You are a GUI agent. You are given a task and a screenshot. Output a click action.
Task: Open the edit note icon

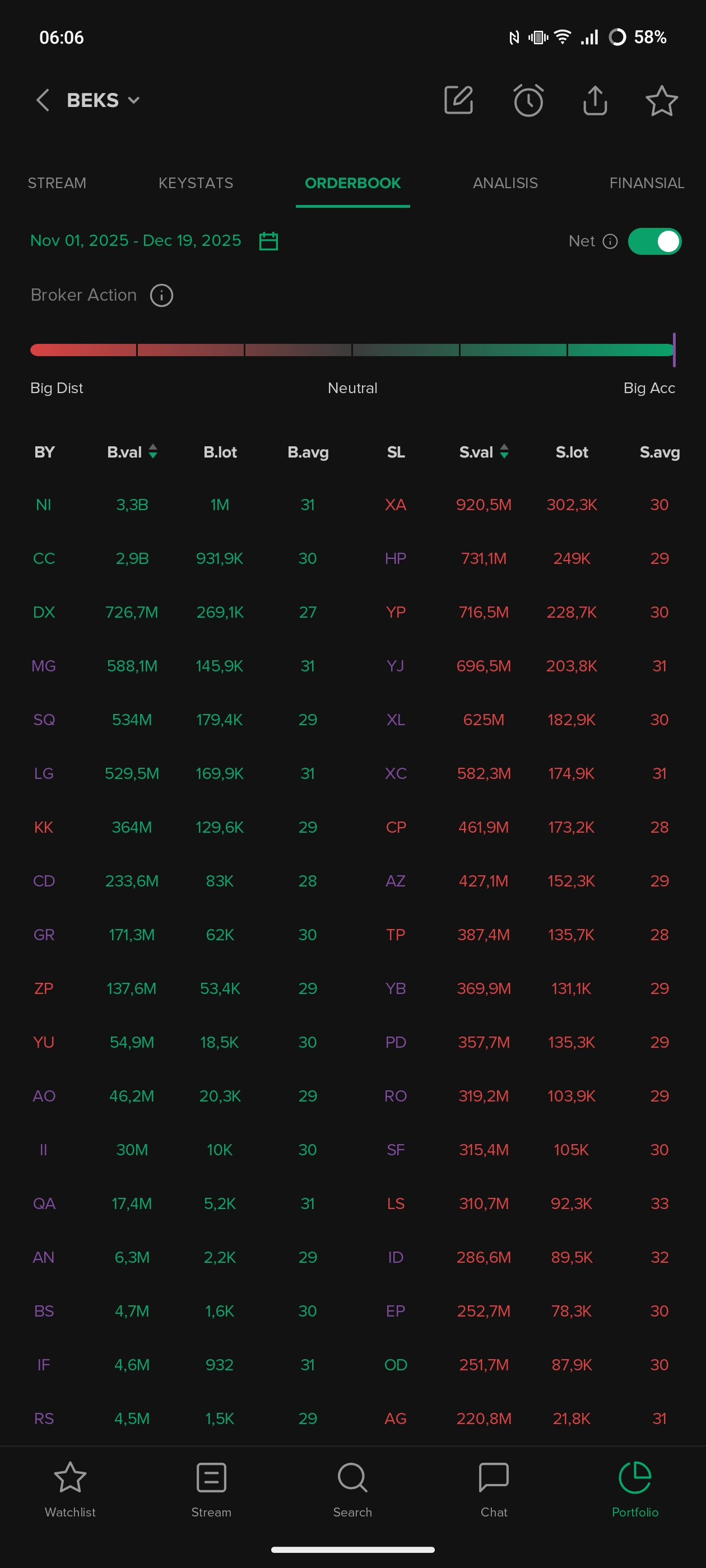coord(459,100)
